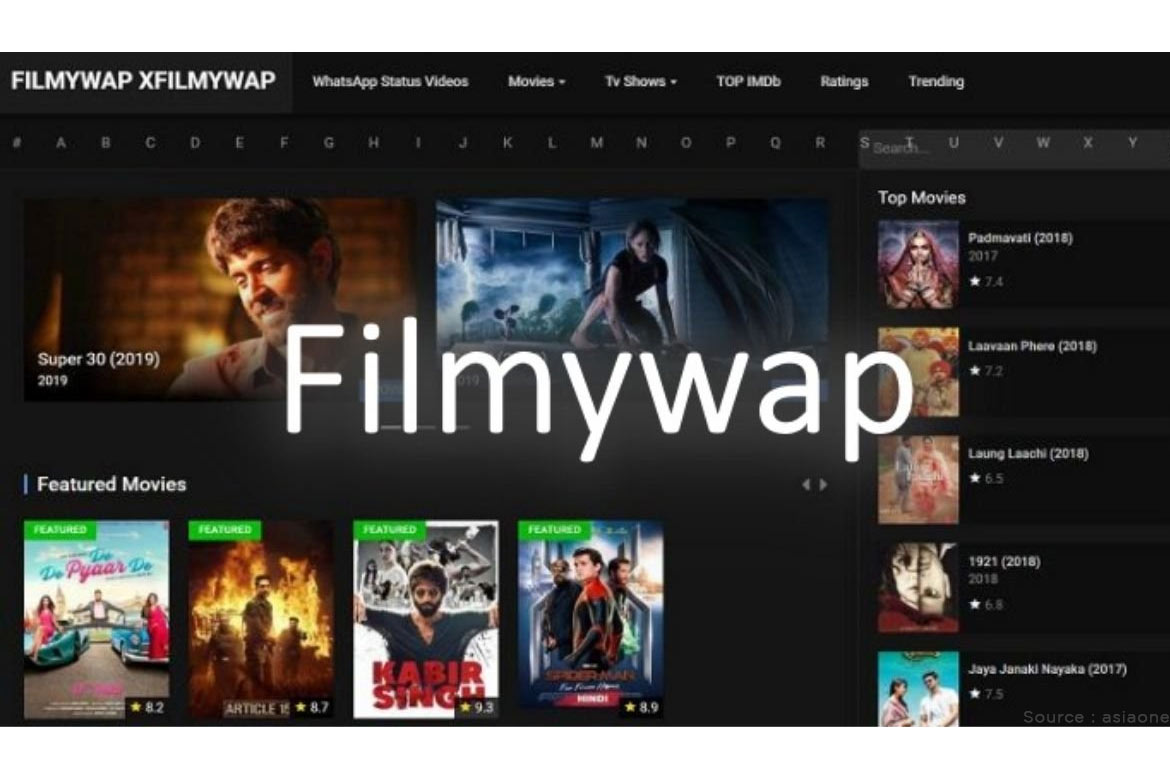Go to the Ratings page
The image size is (1170, 780).
[844, 81]
